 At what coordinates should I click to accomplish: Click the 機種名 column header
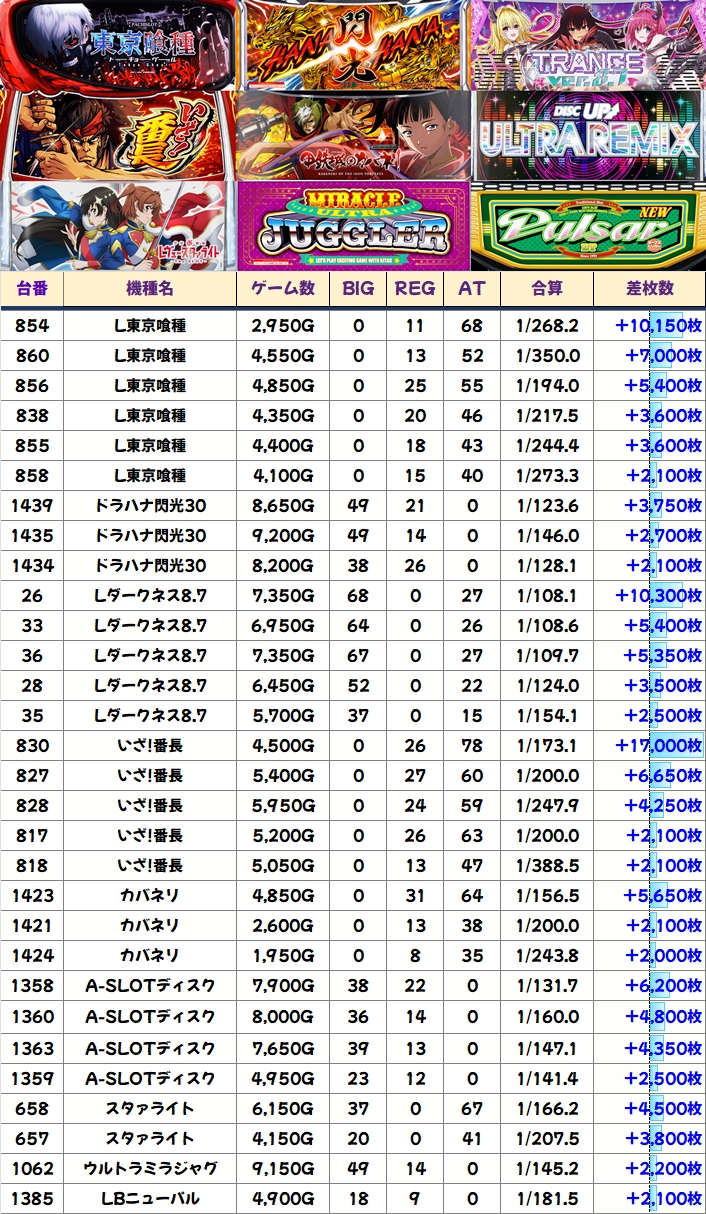[150, 288]
